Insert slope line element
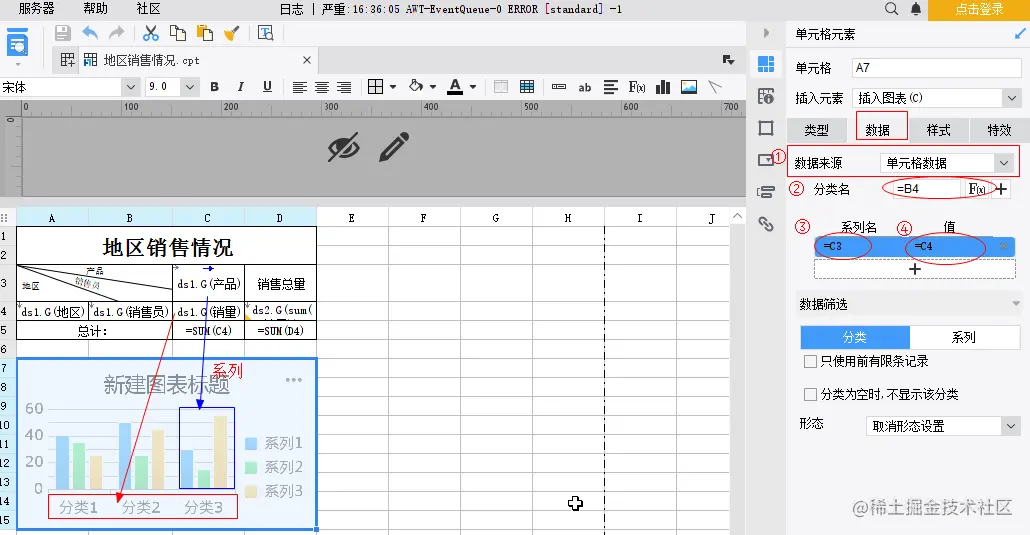 (715, 87)
